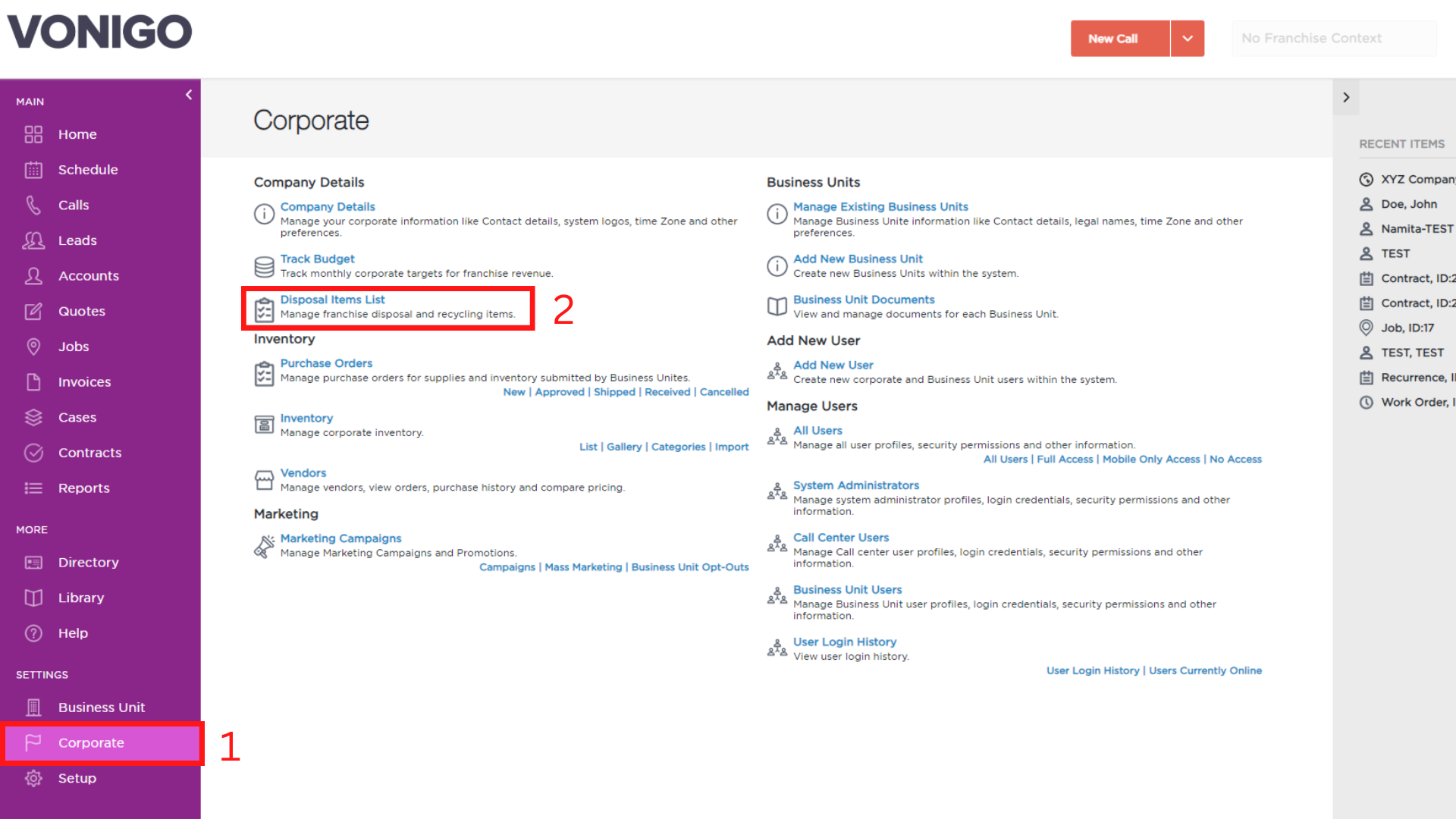Click the Disposal Items List clipboard icon
The image size is (1456, 819).
(x=264, y=310)
